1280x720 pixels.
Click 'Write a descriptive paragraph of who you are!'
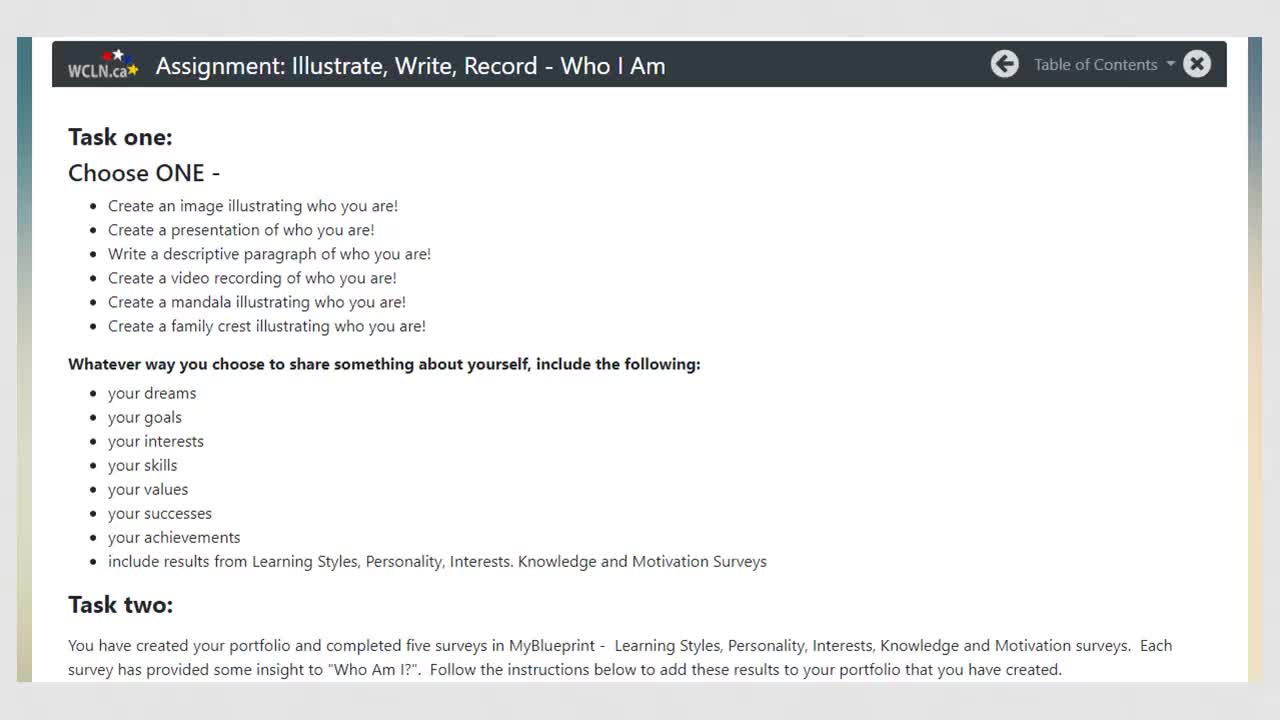[270, 254]
